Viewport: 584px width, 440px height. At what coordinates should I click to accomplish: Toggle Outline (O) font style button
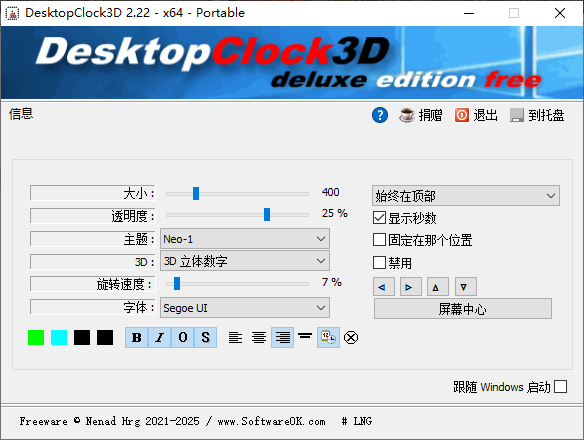pos(182,337)
